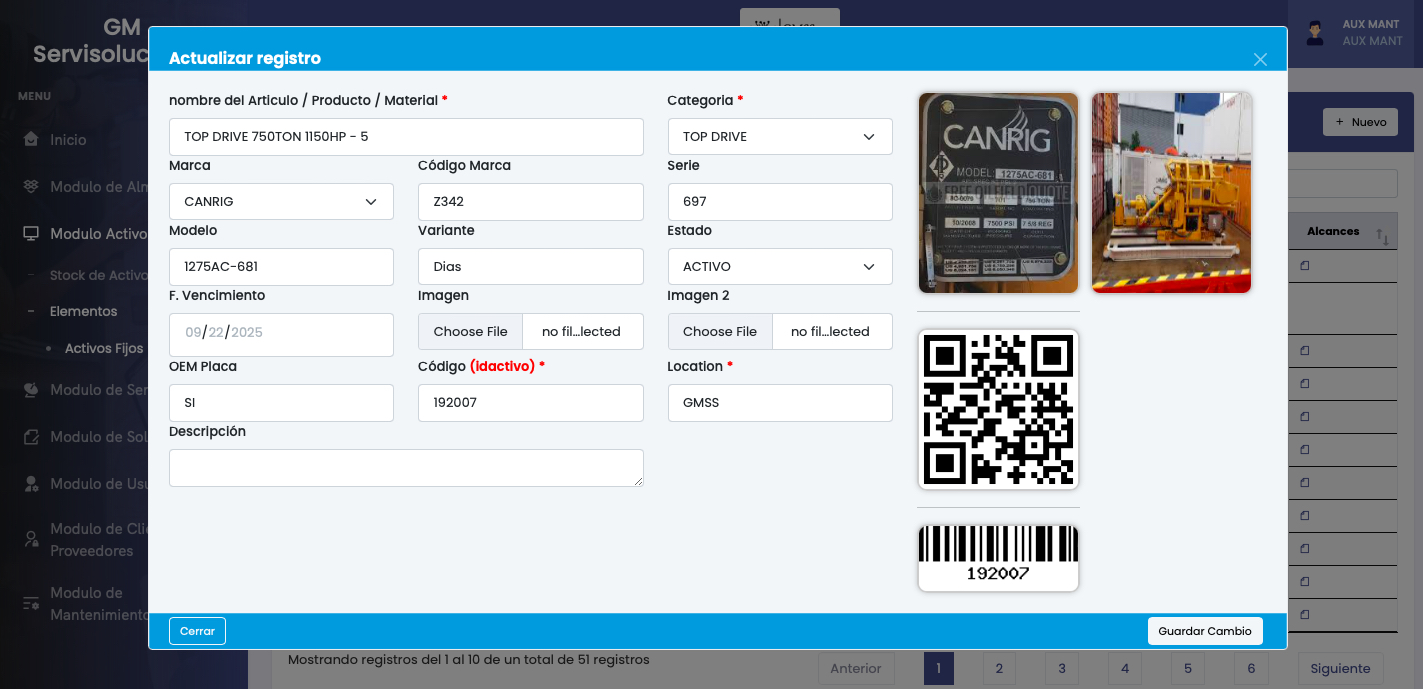This screenshot has height=689, width=1423.
Task: Open the yellow top drive equipment photo
Action: [x=1171, y=193]
